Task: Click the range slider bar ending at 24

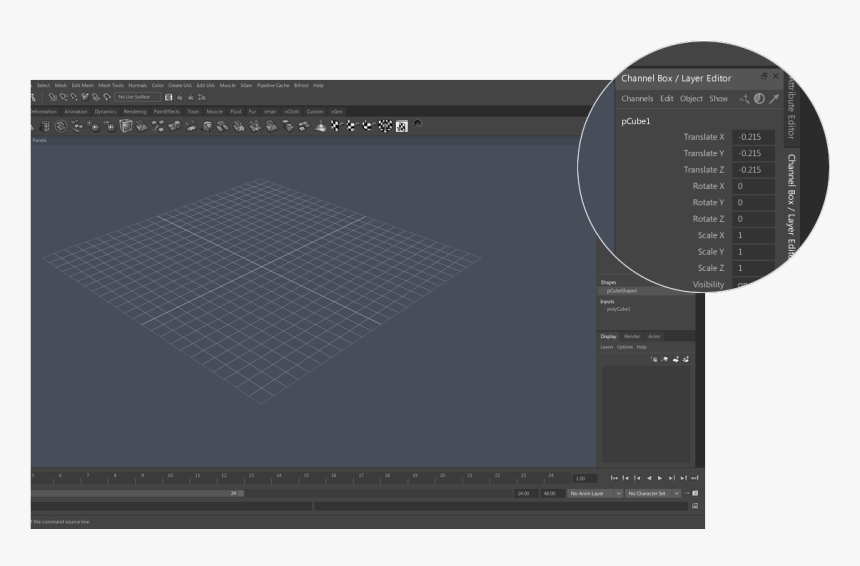Action: (x=137, y=494)
